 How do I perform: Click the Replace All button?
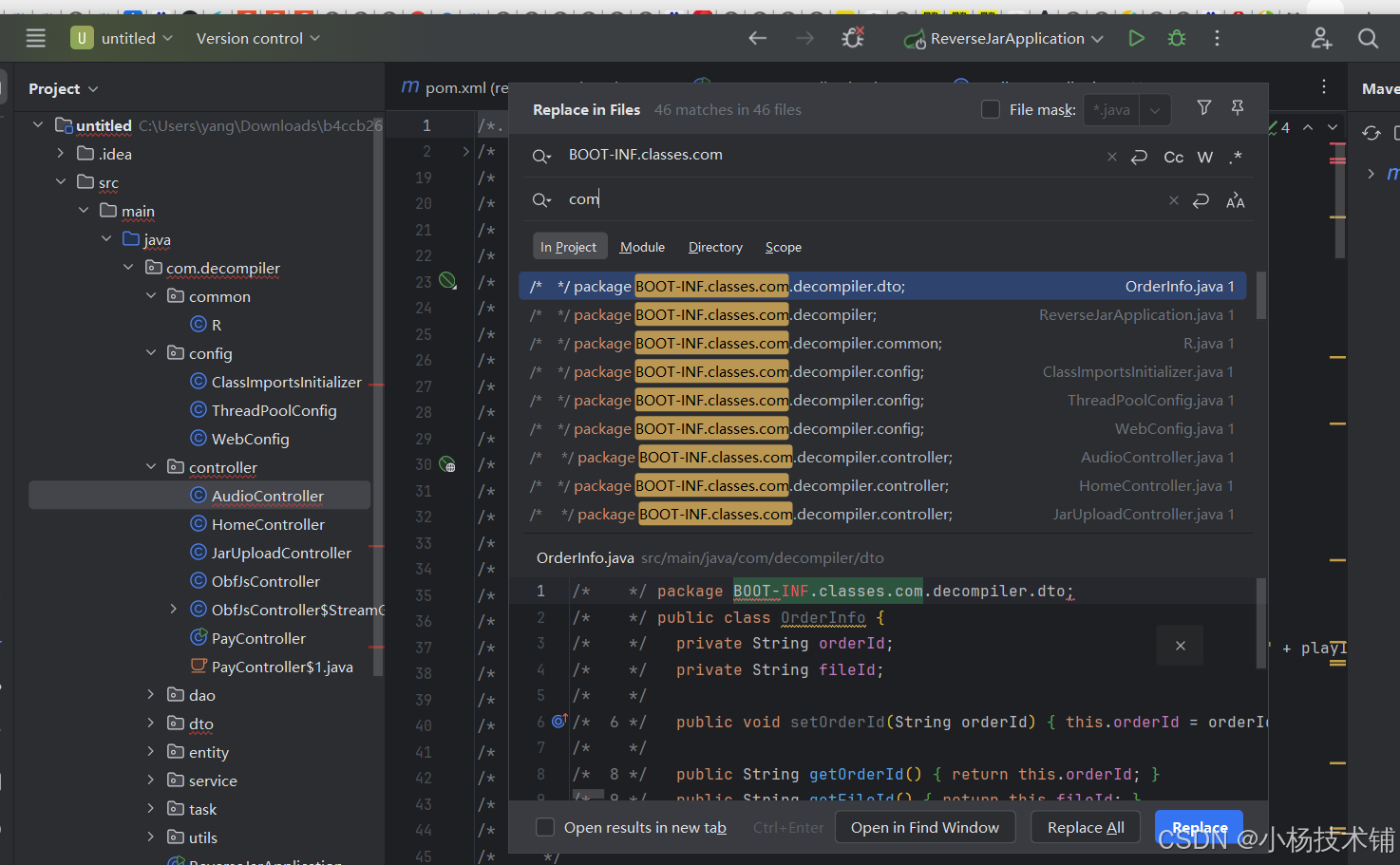click(1086, 827)
